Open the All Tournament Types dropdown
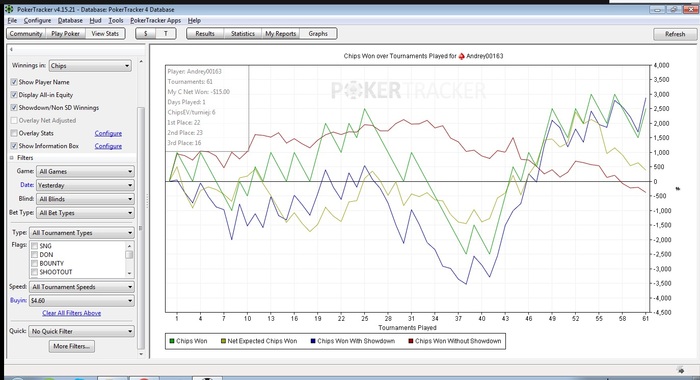The width and height of the screenshot is (700, 380). 82,233
